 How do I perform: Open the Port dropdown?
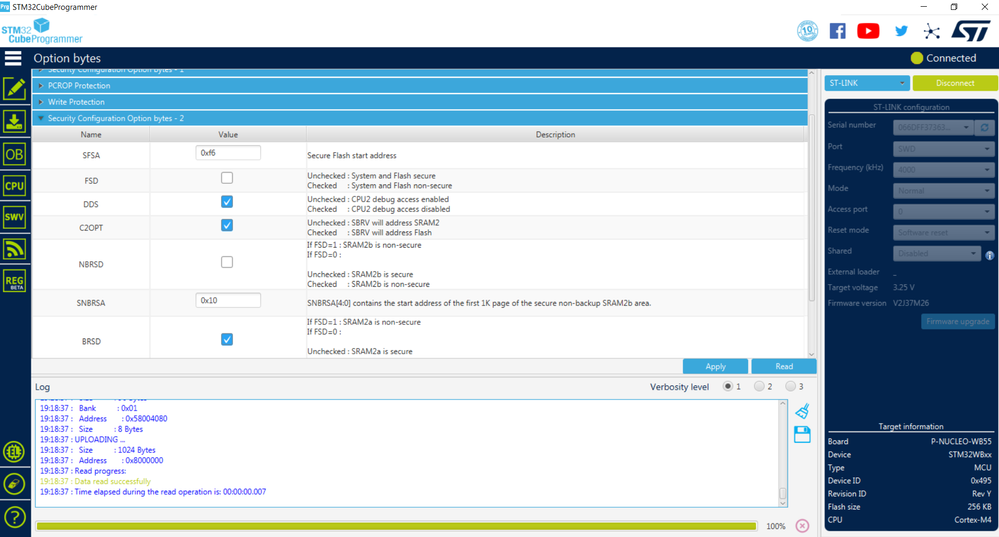click(943, 148)
